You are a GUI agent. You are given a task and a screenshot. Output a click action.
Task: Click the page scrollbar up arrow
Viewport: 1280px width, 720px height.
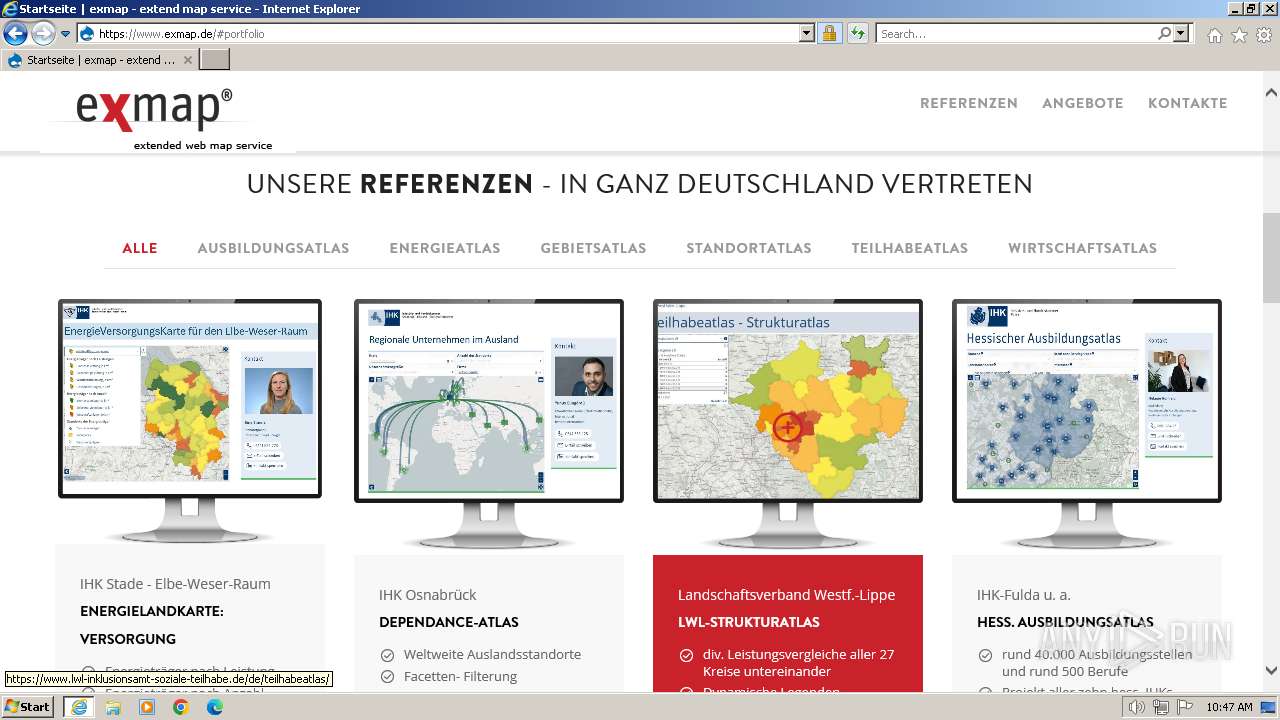click(1271, 93)
